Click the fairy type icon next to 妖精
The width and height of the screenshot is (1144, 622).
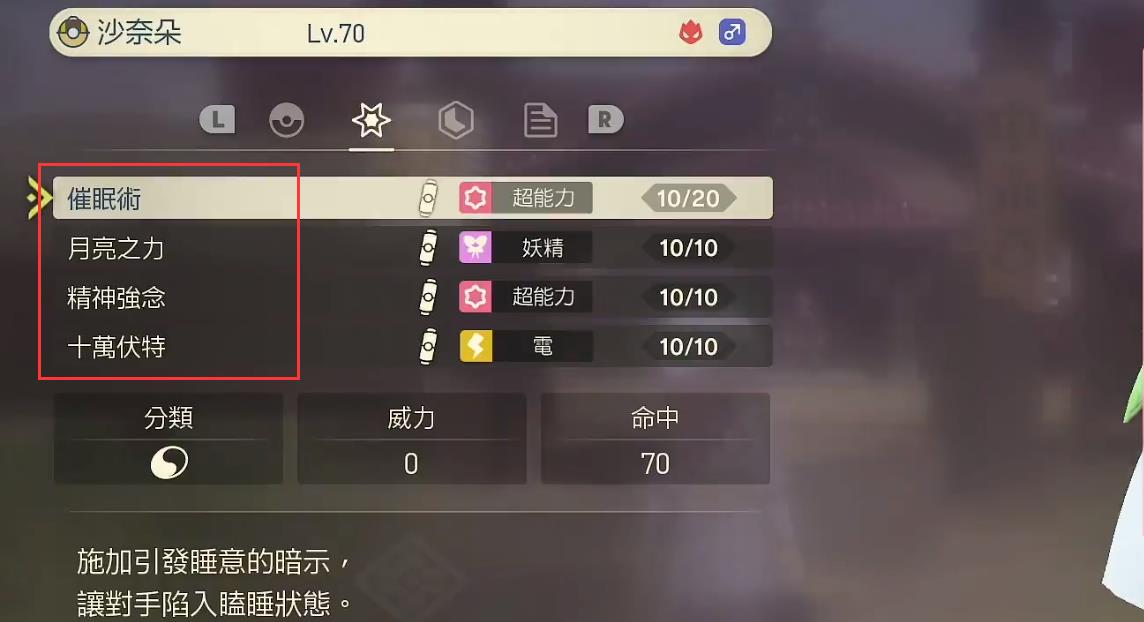click(x=475, y=248)
